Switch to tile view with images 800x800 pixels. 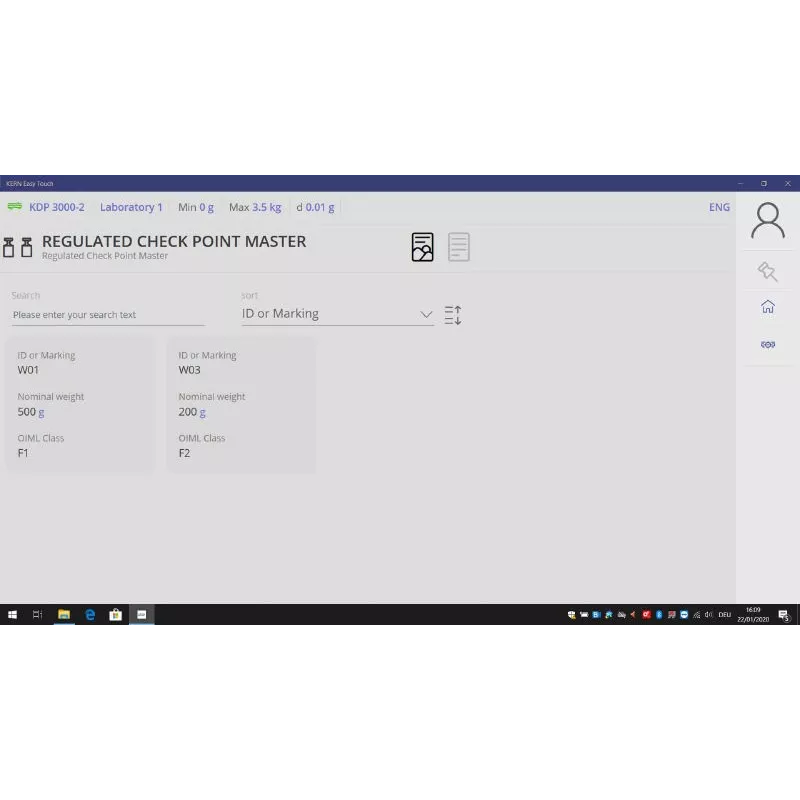[x=423, y=247]
